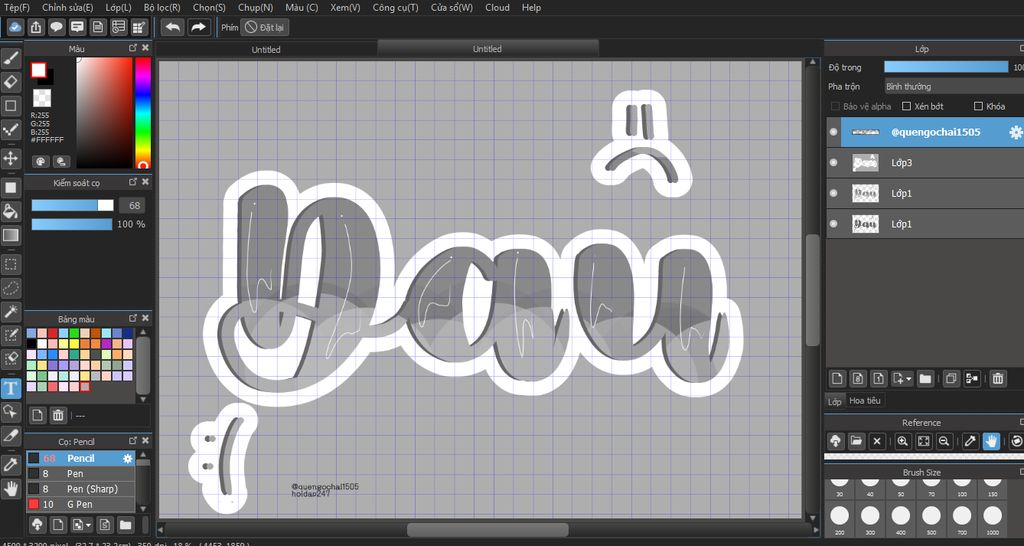Viewport: 1024px width, 546px height.
Task: Select the Gradient tool
Action: tap(11, 234)
